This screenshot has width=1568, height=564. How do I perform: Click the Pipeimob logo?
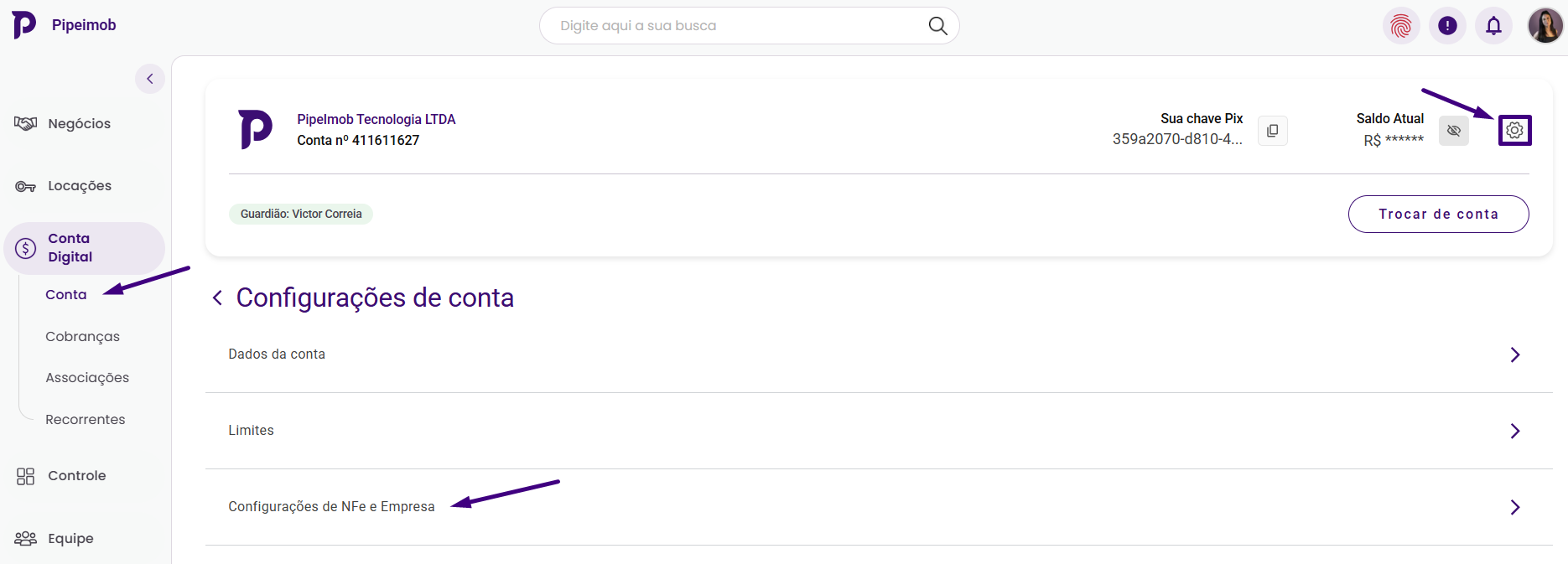click(25, 25)
